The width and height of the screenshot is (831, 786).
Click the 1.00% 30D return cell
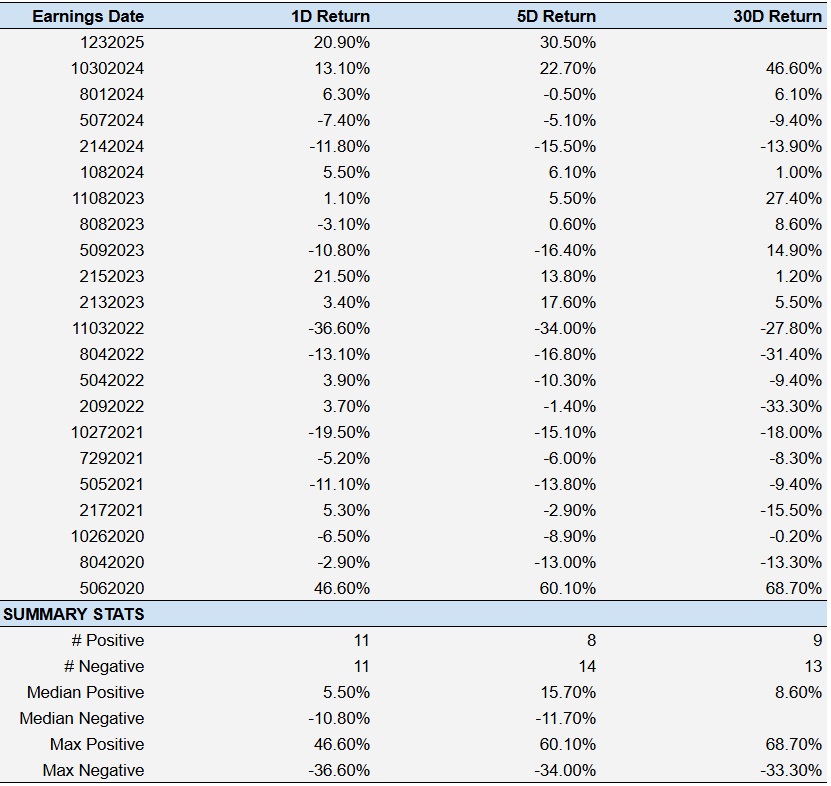pos(798,172)
